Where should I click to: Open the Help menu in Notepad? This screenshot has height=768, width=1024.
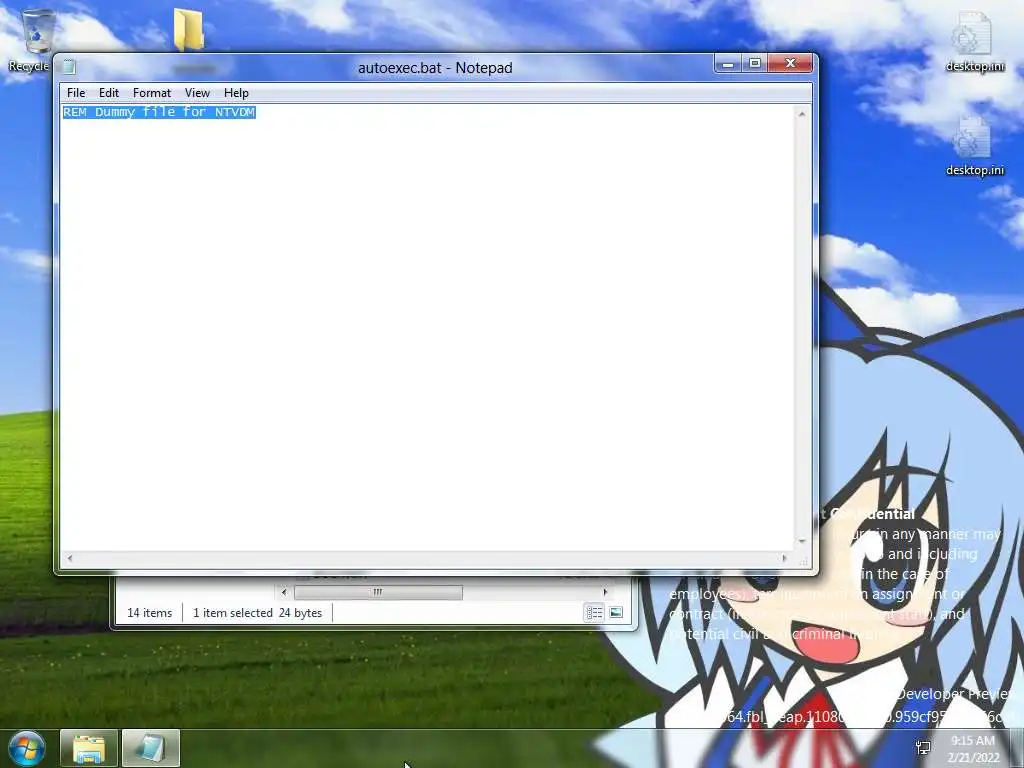(236, 93)
